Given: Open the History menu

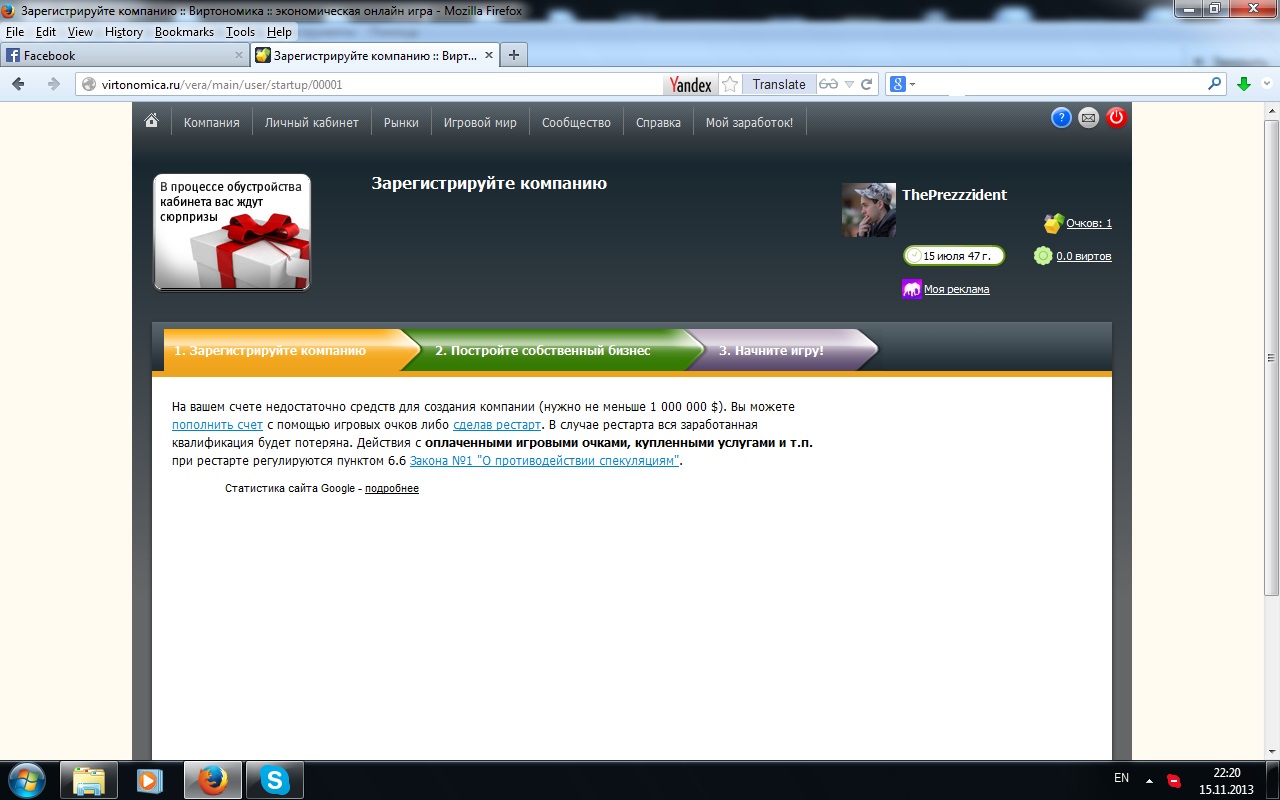Looking at the screenshot, I should (x=124, y=32).
